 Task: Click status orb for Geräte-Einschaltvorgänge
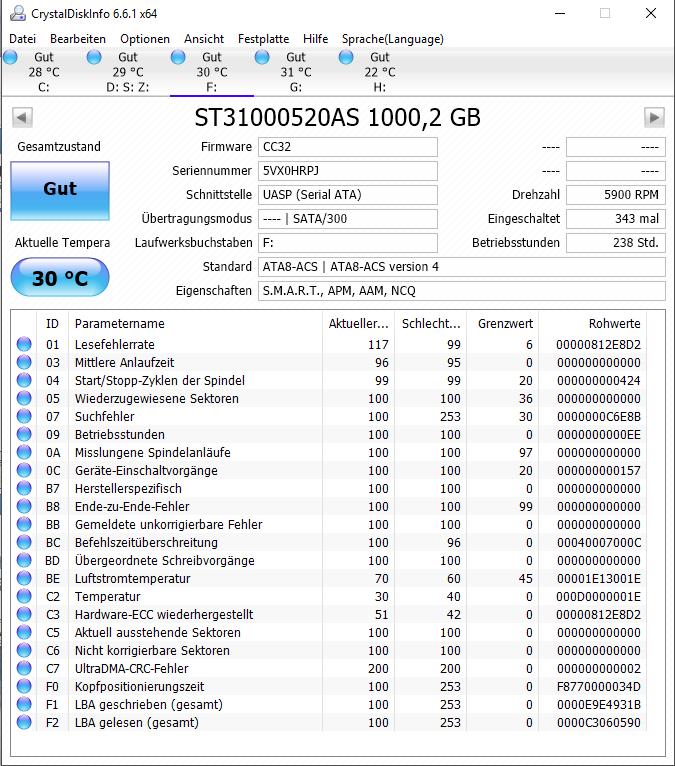[x=24, y=470]
